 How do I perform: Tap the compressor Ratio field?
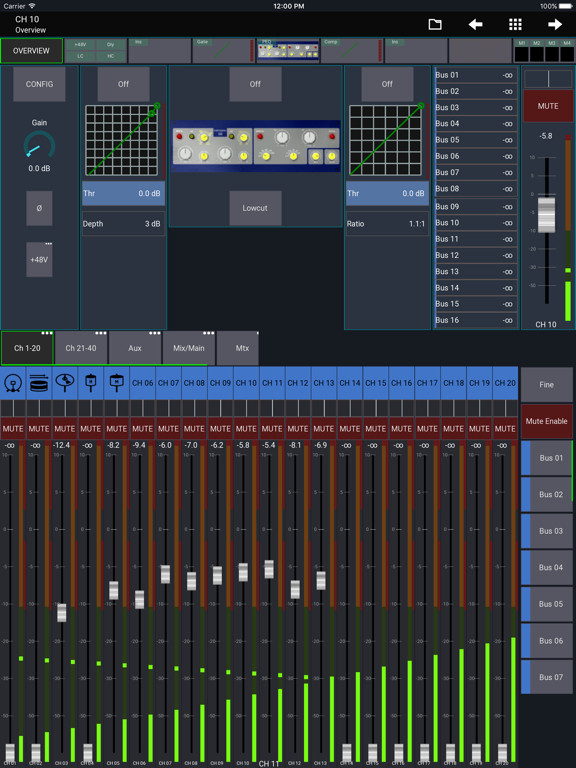tap(387, 224)
